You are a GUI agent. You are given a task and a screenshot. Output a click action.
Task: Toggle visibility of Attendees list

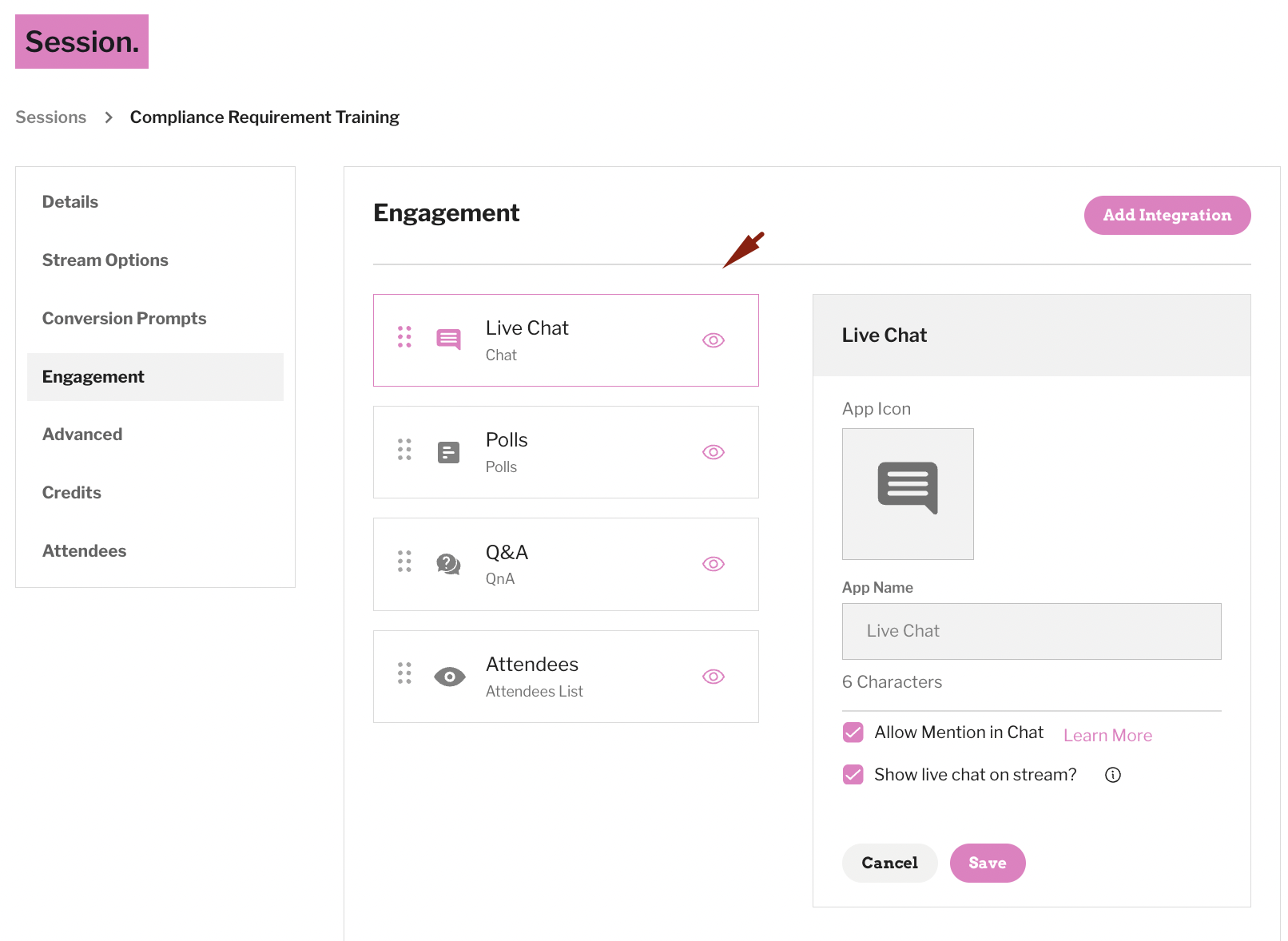point(714,677)
